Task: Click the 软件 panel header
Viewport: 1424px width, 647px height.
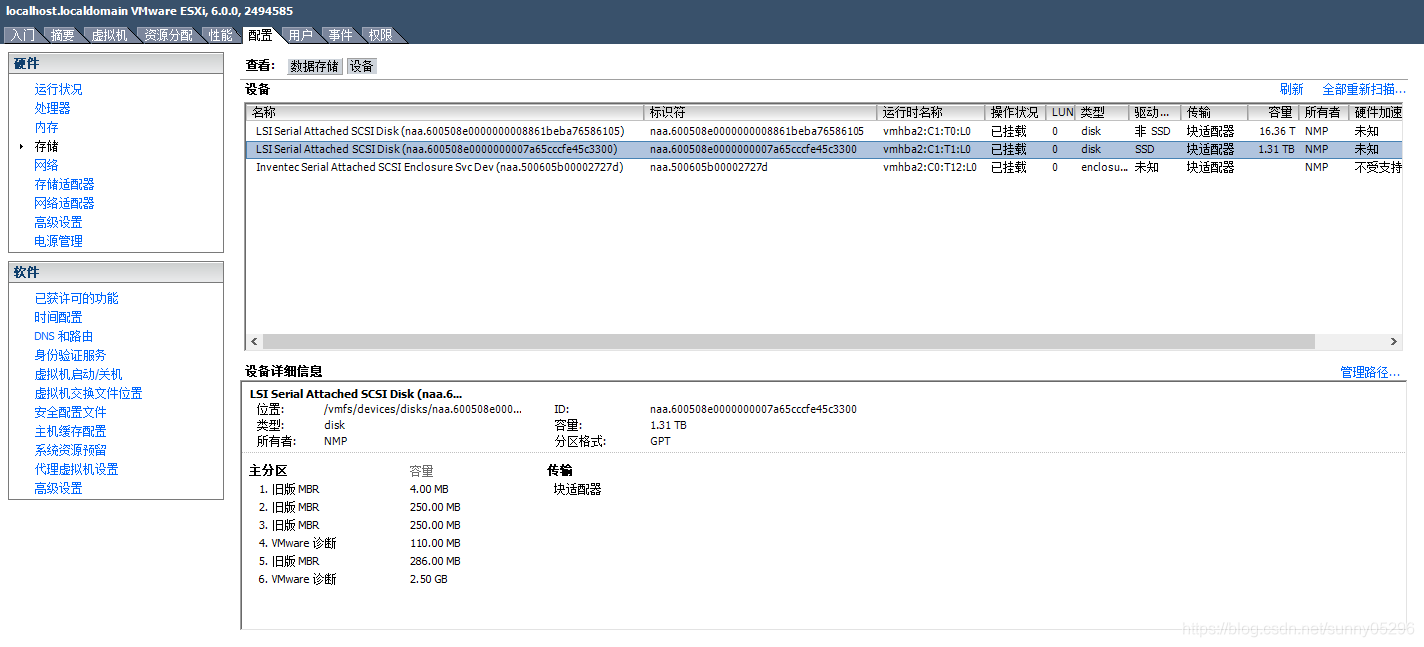Action: point(116,272)
